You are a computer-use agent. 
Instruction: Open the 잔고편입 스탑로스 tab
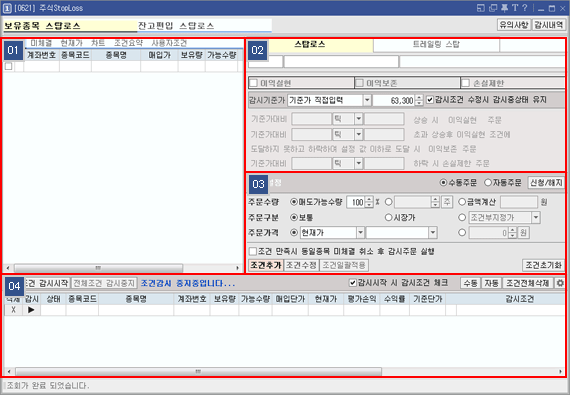204,26
